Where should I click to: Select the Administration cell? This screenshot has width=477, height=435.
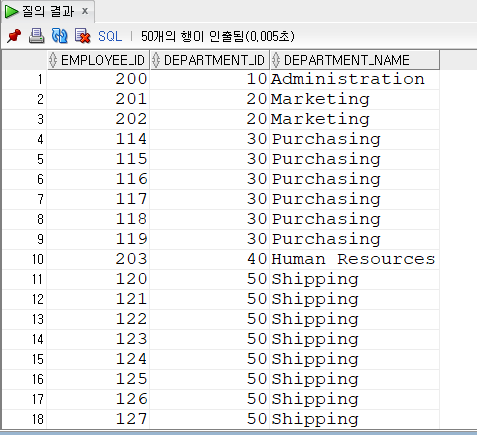tap(355, 79)
